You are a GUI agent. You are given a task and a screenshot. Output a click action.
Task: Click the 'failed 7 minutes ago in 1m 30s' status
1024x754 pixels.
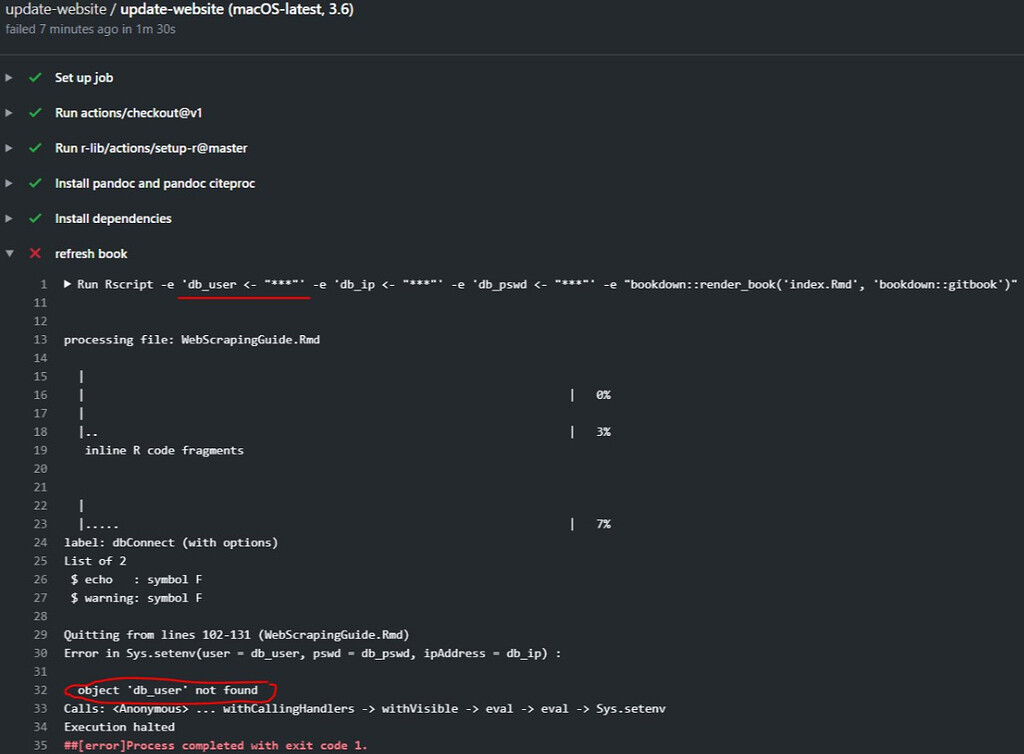90,29
